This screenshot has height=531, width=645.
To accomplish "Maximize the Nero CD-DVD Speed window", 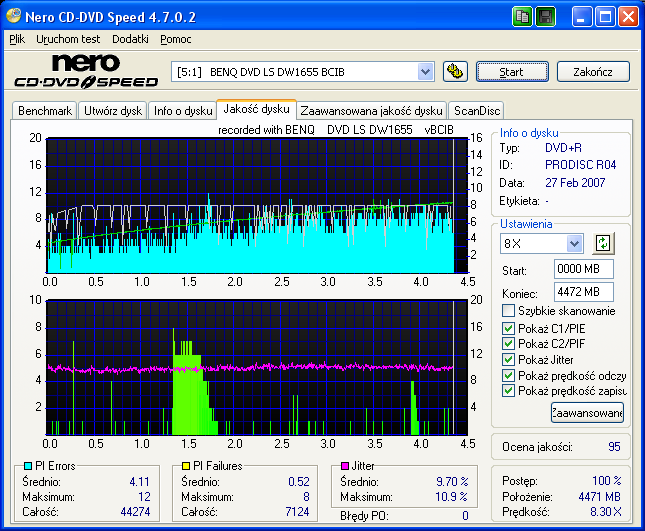I will [605, 17].
